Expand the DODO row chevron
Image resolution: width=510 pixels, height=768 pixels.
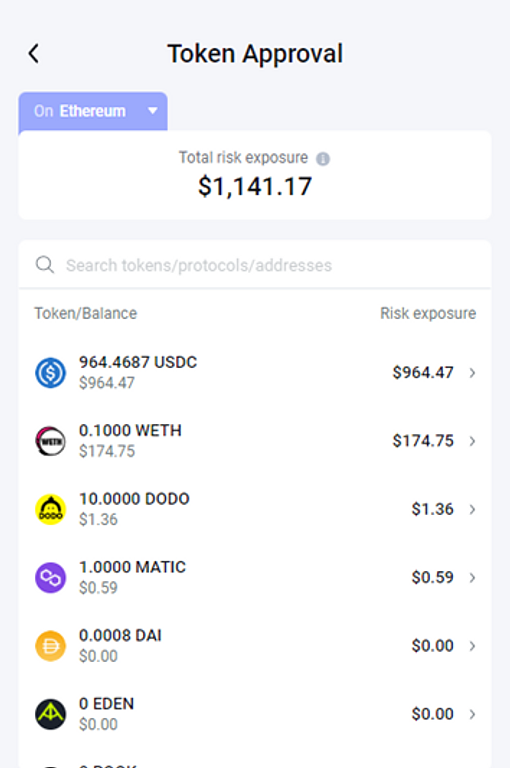472,509
